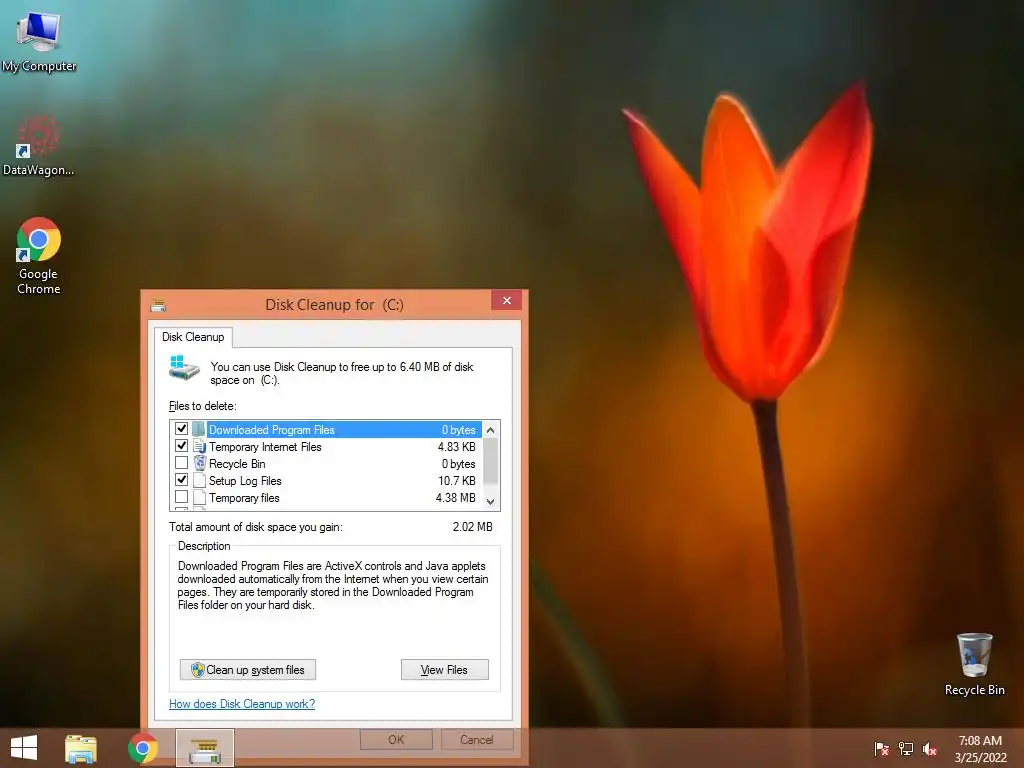Select the Temporary Internet Files row text
The height and width of the screenshot is (768, 1024).
click(x=265, y=447)
